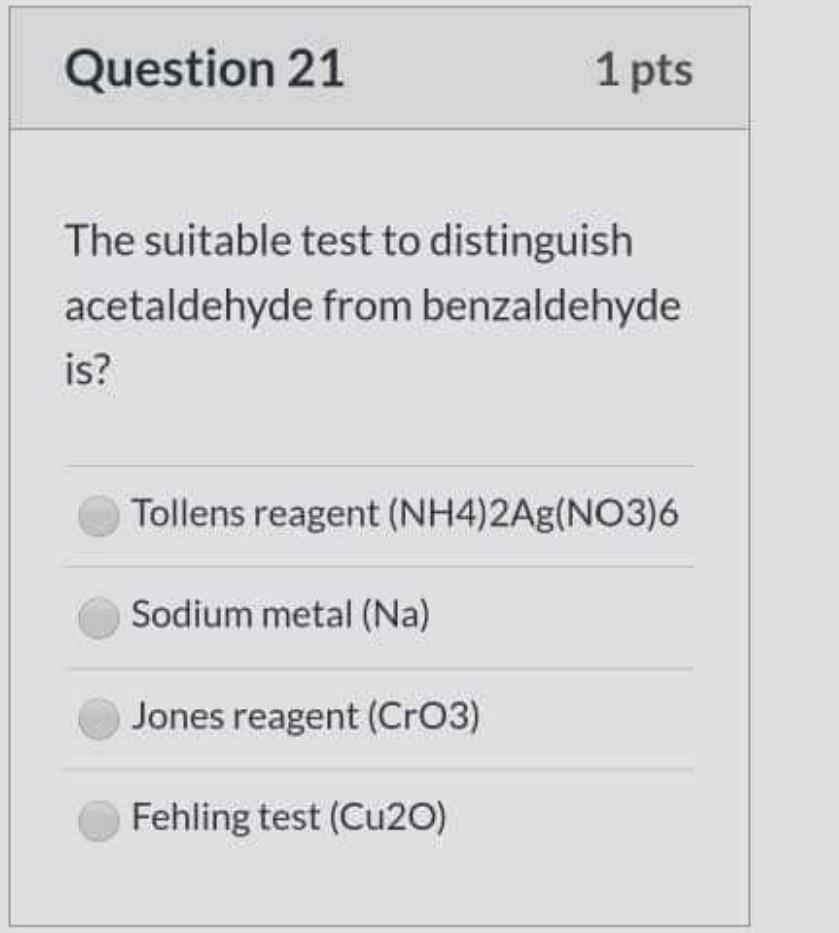Pick the Fehling test radio button
This screenshot has width=839, height=933.
coord(99,820)
